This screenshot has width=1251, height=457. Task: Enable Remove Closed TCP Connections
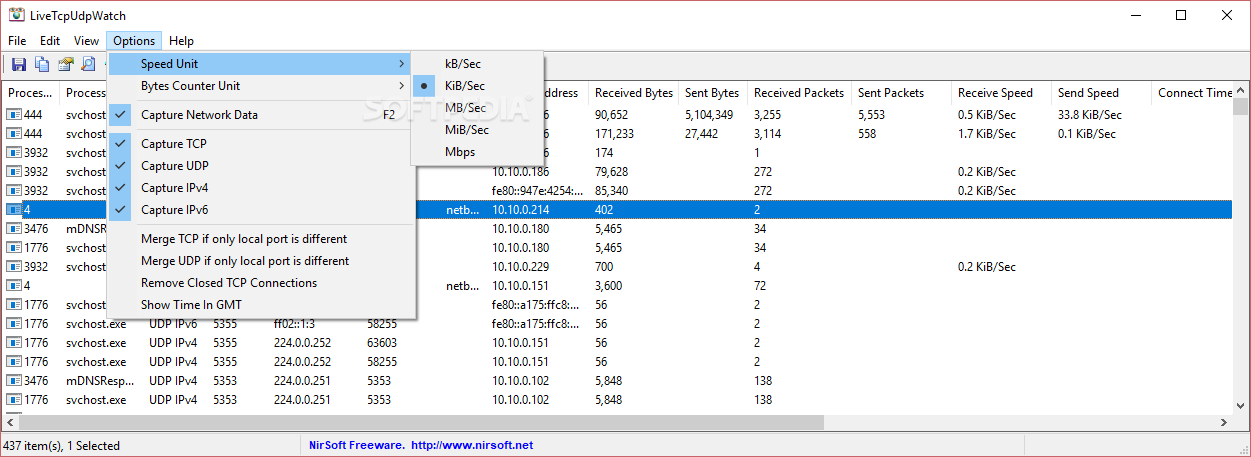click(x=261, y=283)
